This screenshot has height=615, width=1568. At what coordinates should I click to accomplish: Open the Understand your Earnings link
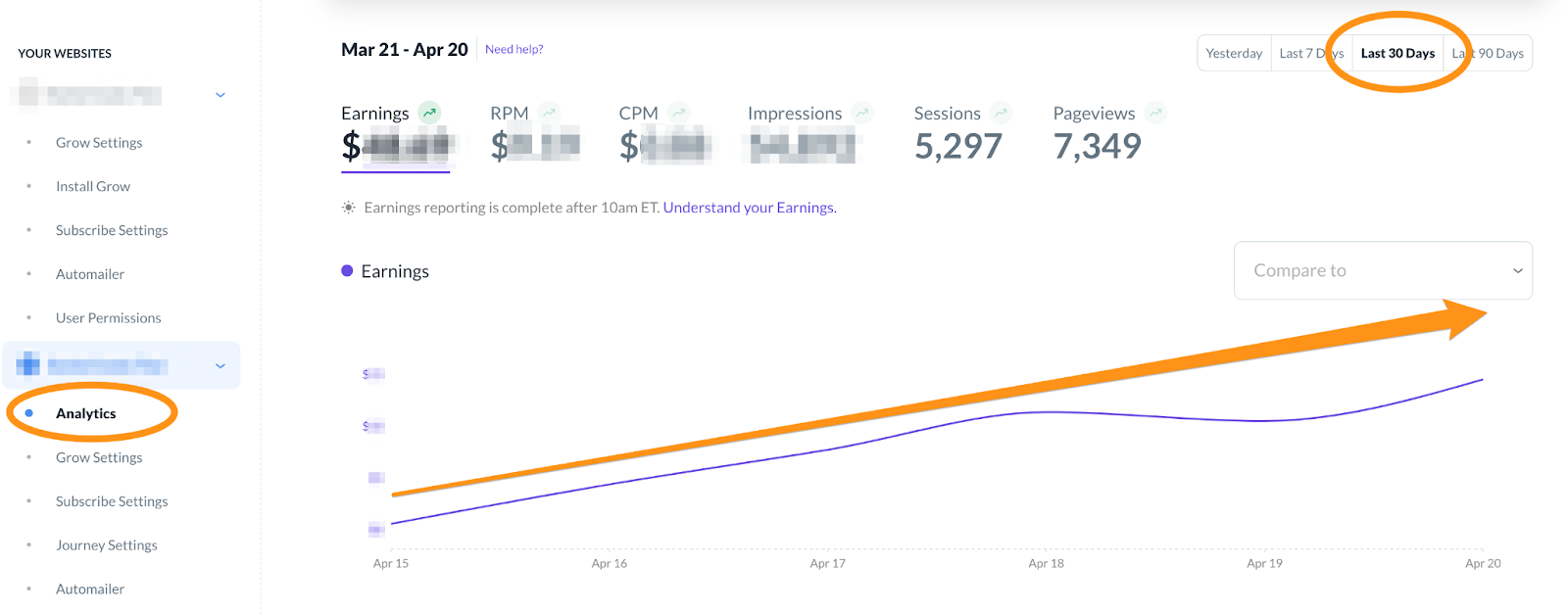point(750,208)
